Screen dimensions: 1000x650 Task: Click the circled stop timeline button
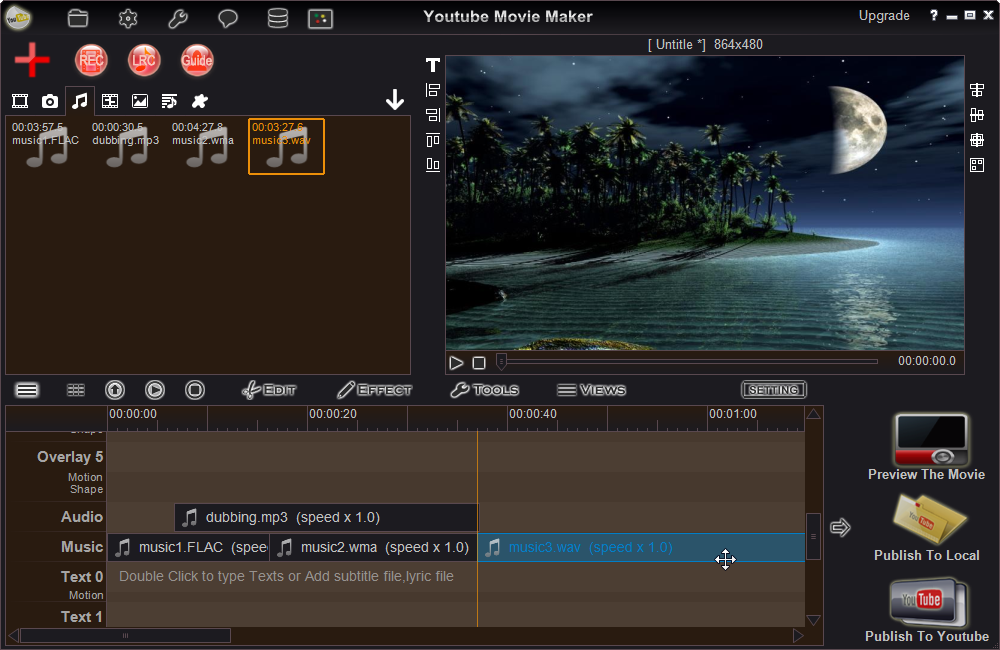195,390
